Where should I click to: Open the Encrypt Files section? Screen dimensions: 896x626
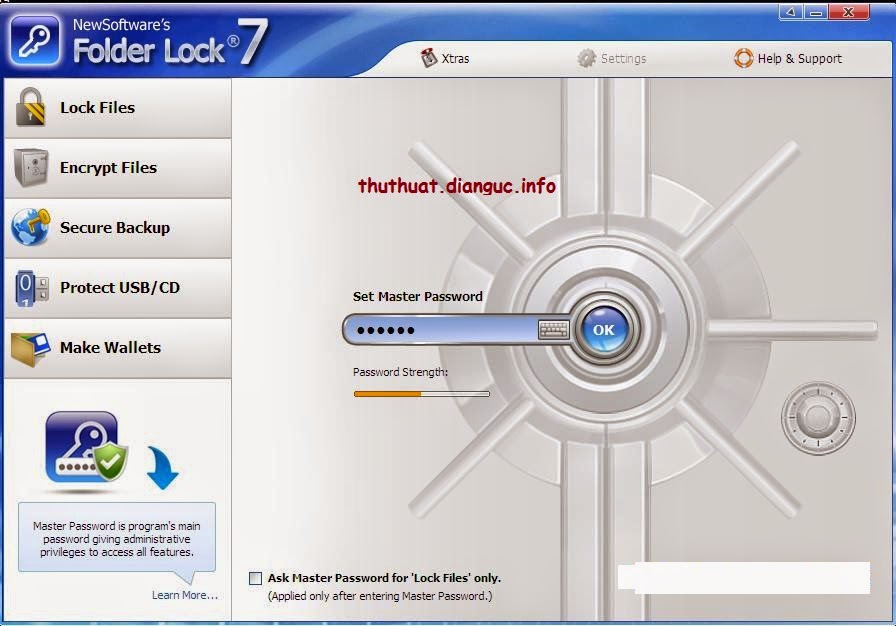pos(118,168)
